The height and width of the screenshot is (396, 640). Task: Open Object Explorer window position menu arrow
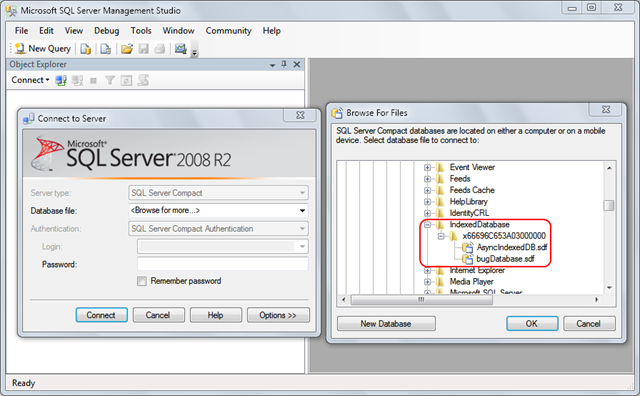[272, 65]
